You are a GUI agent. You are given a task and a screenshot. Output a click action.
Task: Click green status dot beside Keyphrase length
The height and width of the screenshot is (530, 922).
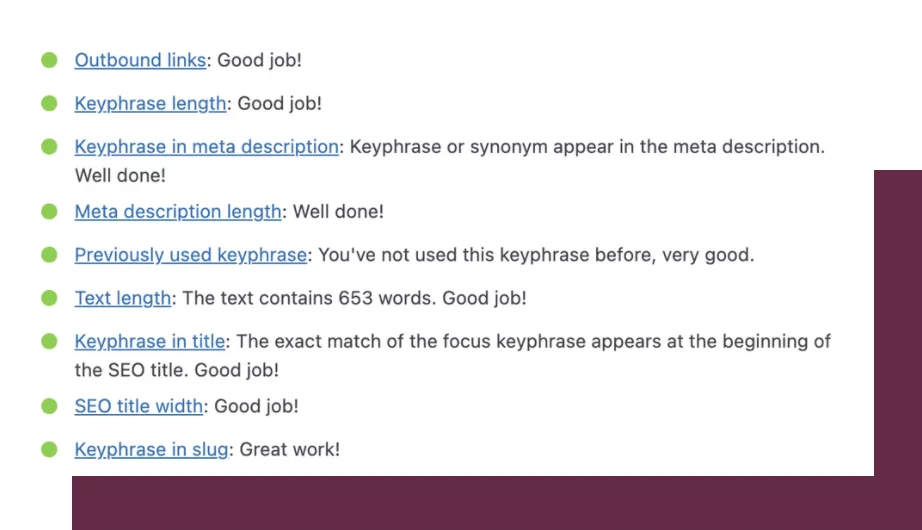[x=49, y=104]
